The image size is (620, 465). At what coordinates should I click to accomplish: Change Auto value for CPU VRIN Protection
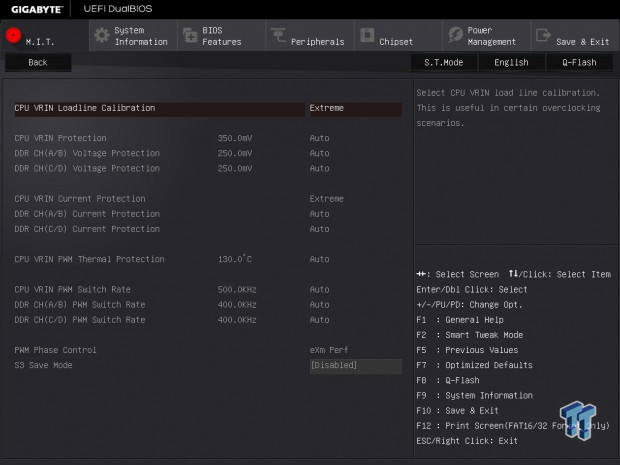(x=319, y=138)
